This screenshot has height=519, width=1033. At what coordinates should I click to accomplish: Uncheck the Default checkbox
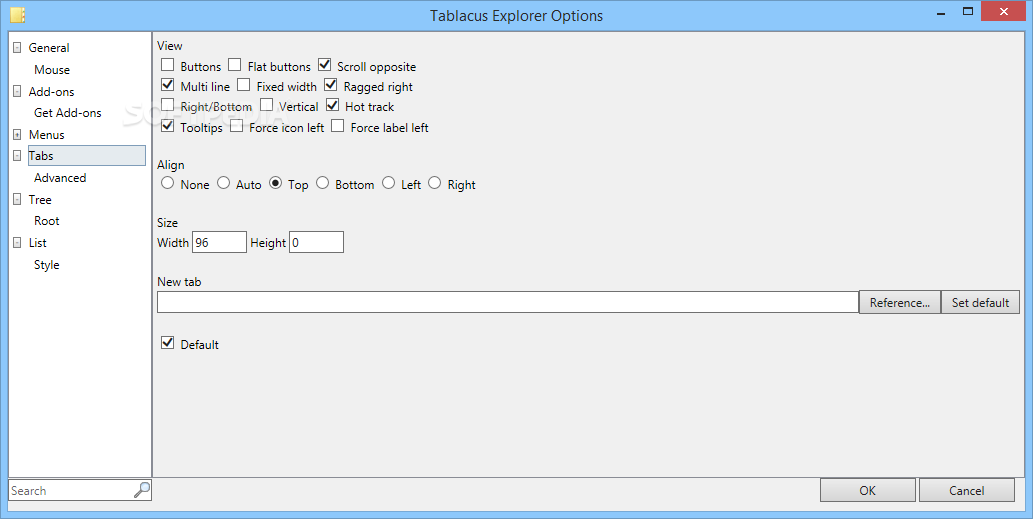tap(167, 342)
